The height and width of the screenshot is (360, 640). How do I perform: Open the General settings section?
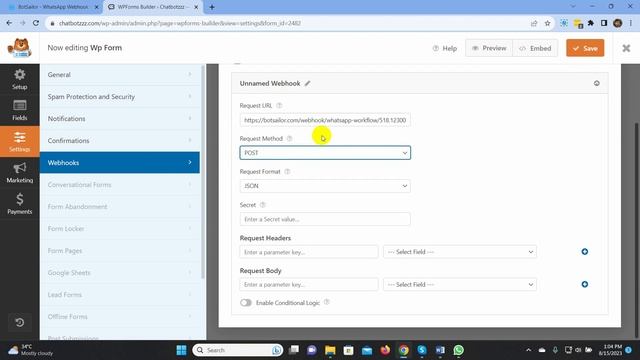click(120, 75)
